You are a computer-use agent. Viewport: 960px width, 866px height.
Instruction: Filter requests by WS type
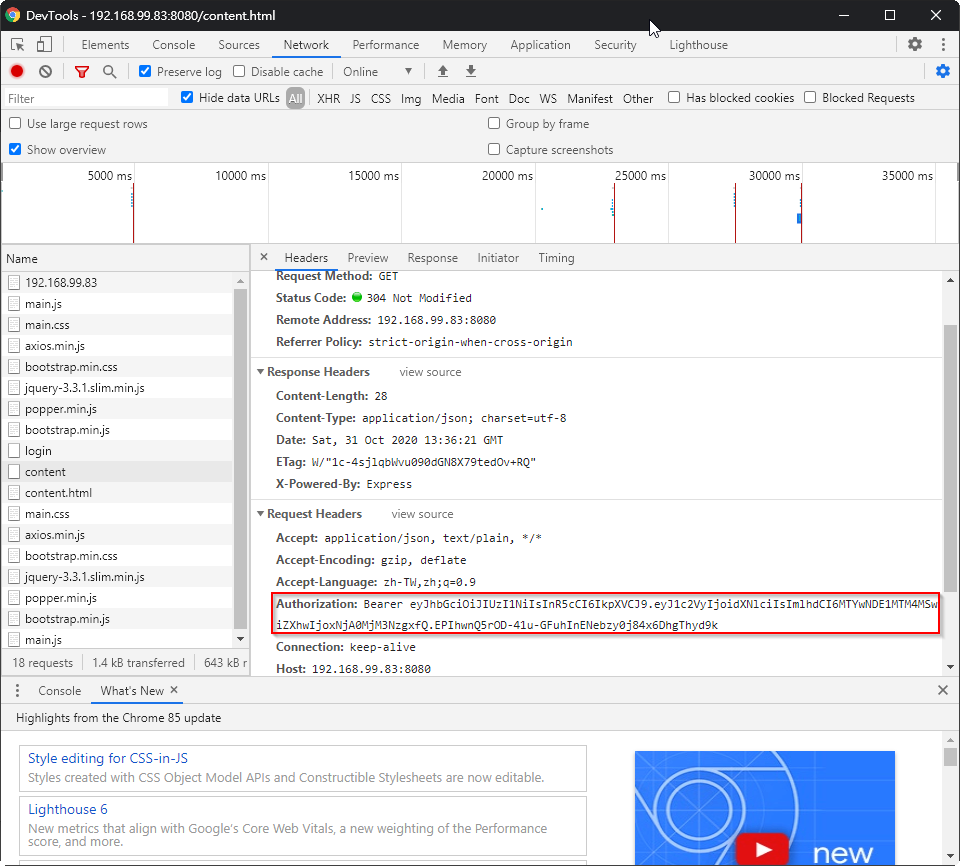click(x=548, y=99)
